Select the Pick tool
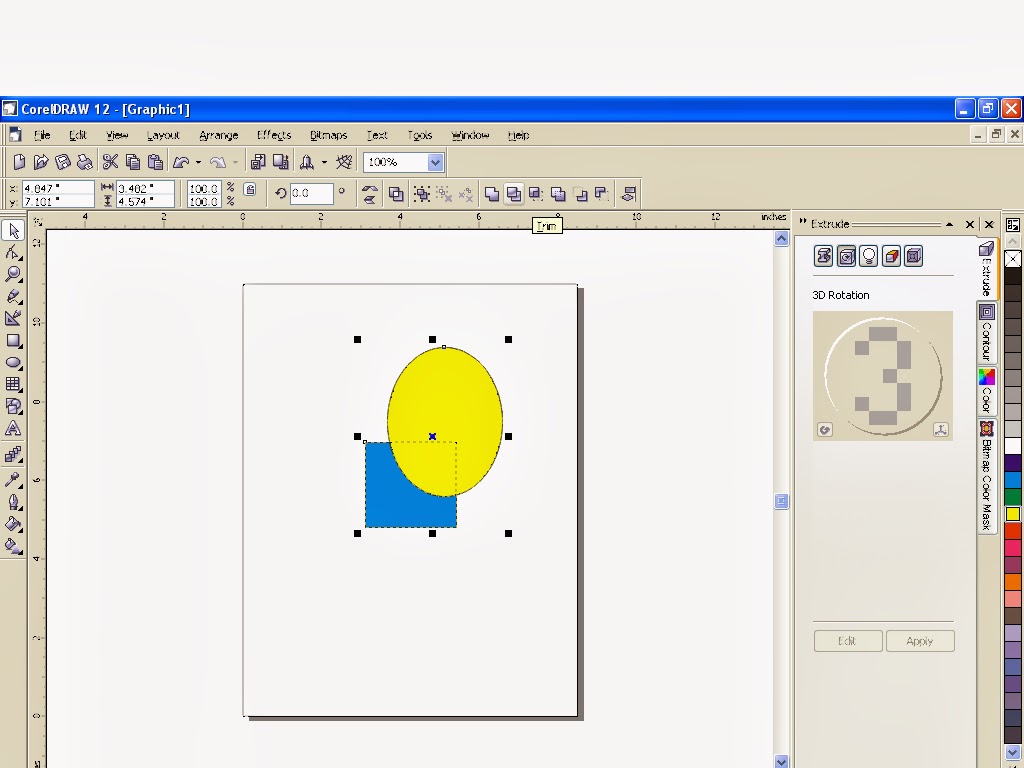1024x768 pixels. point(14,231)
